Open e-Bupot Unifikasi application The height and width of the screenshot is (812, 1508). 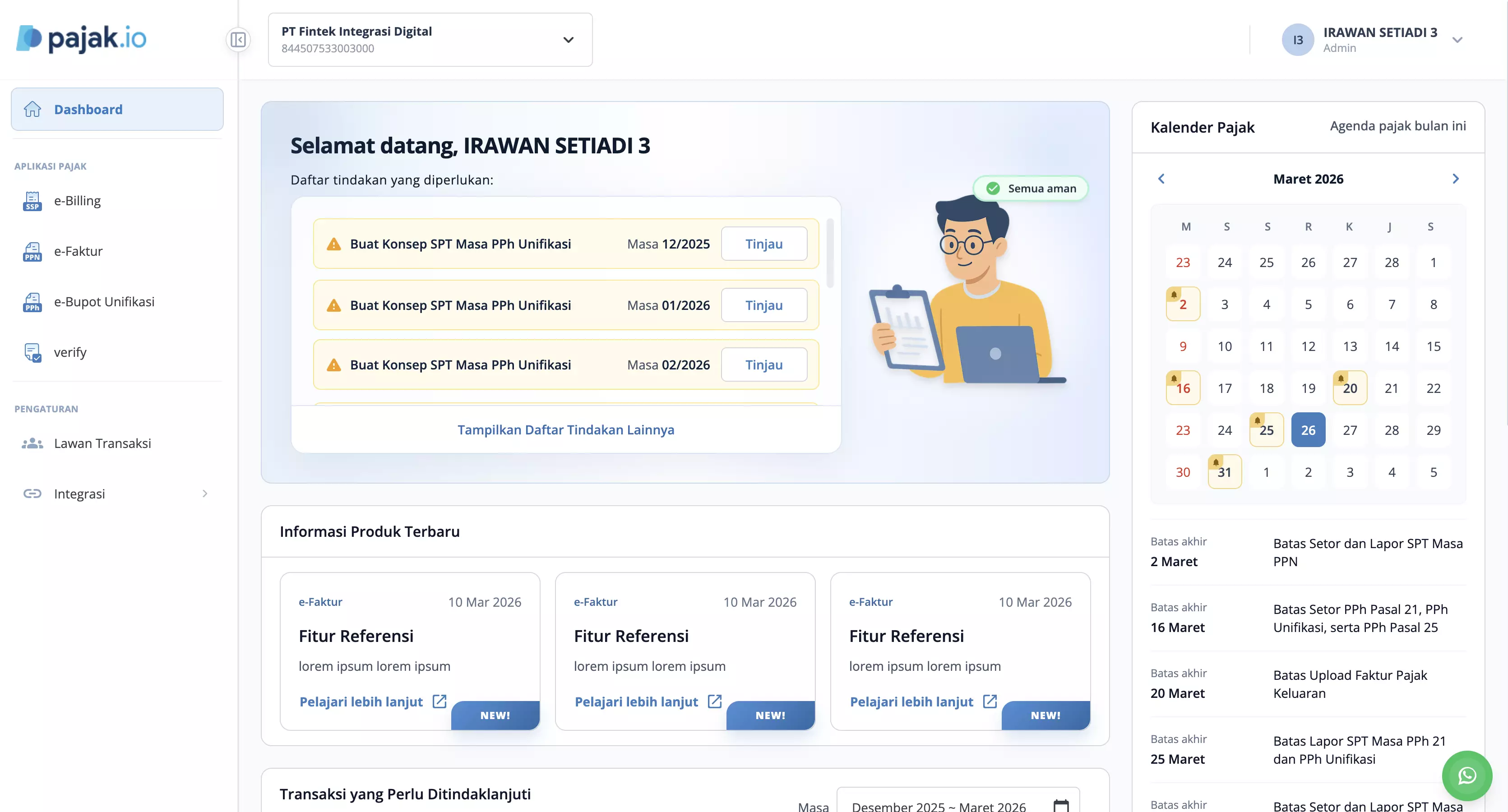[104, 301]
